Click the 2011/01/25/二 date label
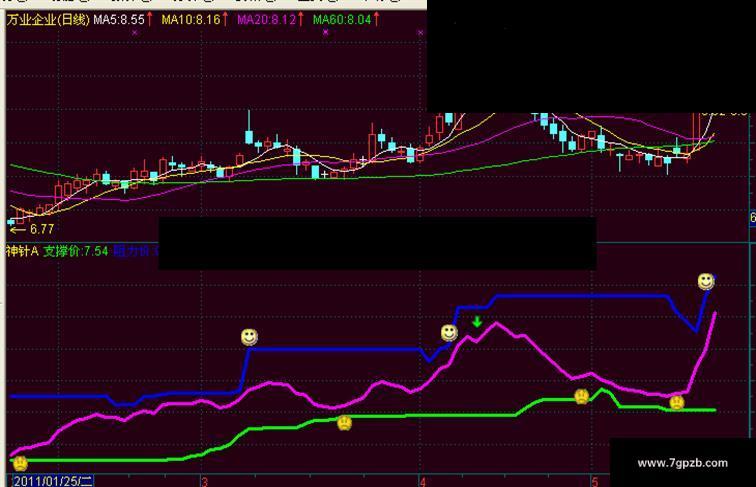Viewport: 756px width, 487px height. tap(53, 481)
